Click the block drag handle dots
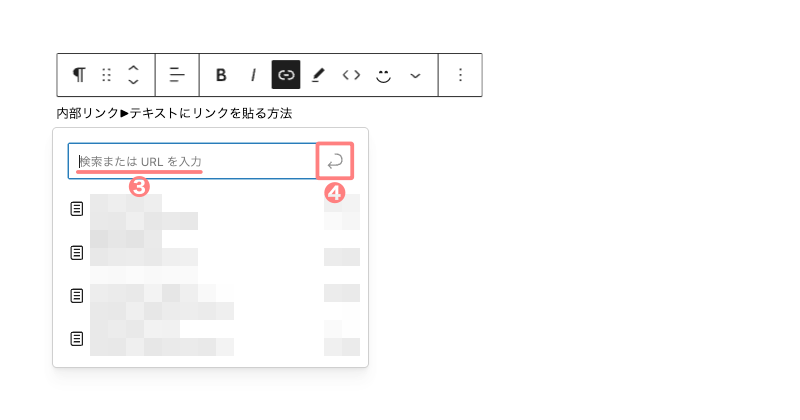This screenshot has width=800, height=420. pyautogui.click(x=106, y=75)
